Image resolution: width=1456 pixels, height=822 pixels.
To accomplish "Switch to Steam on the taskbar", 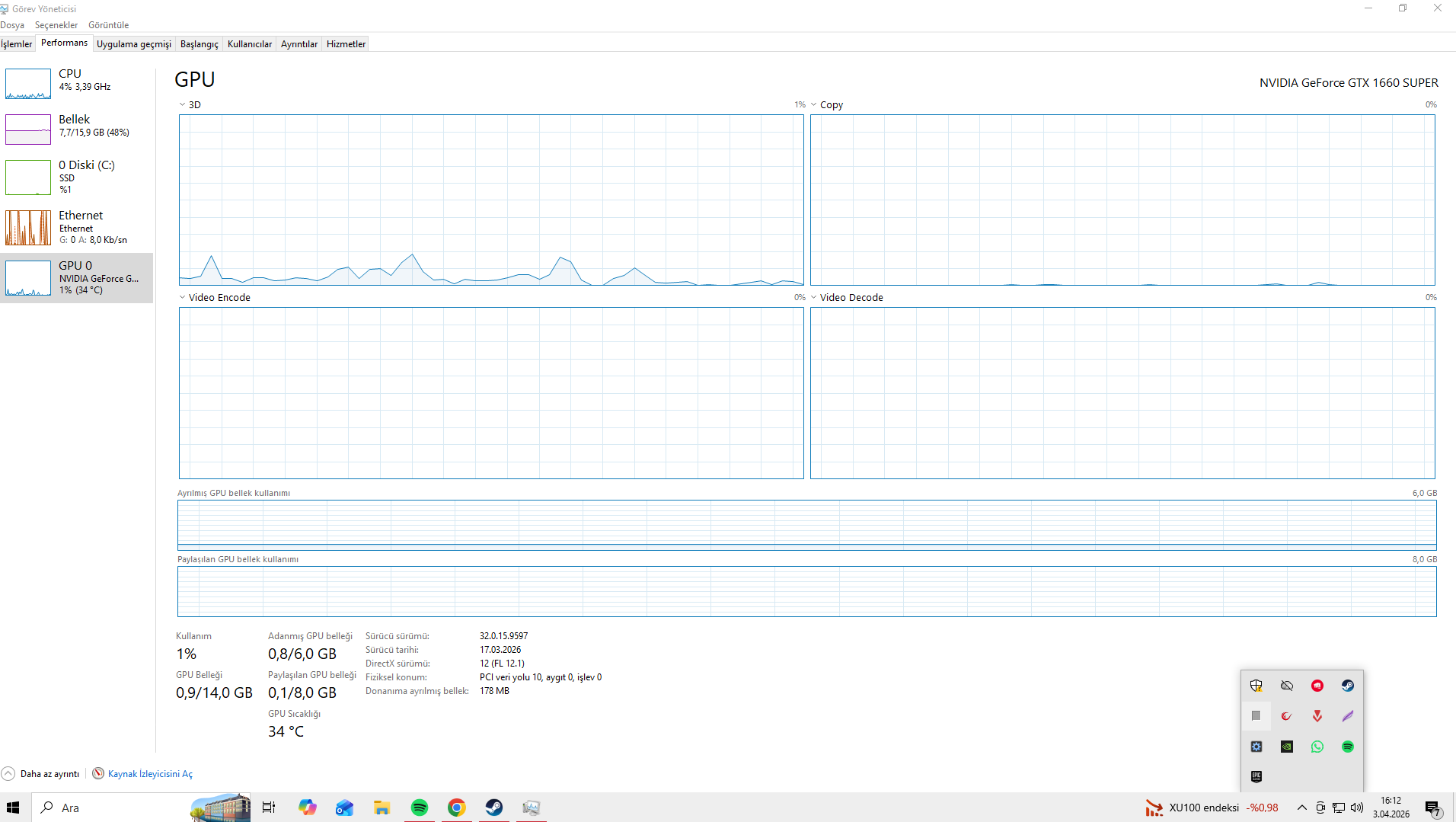I will [x=494, y=808].
